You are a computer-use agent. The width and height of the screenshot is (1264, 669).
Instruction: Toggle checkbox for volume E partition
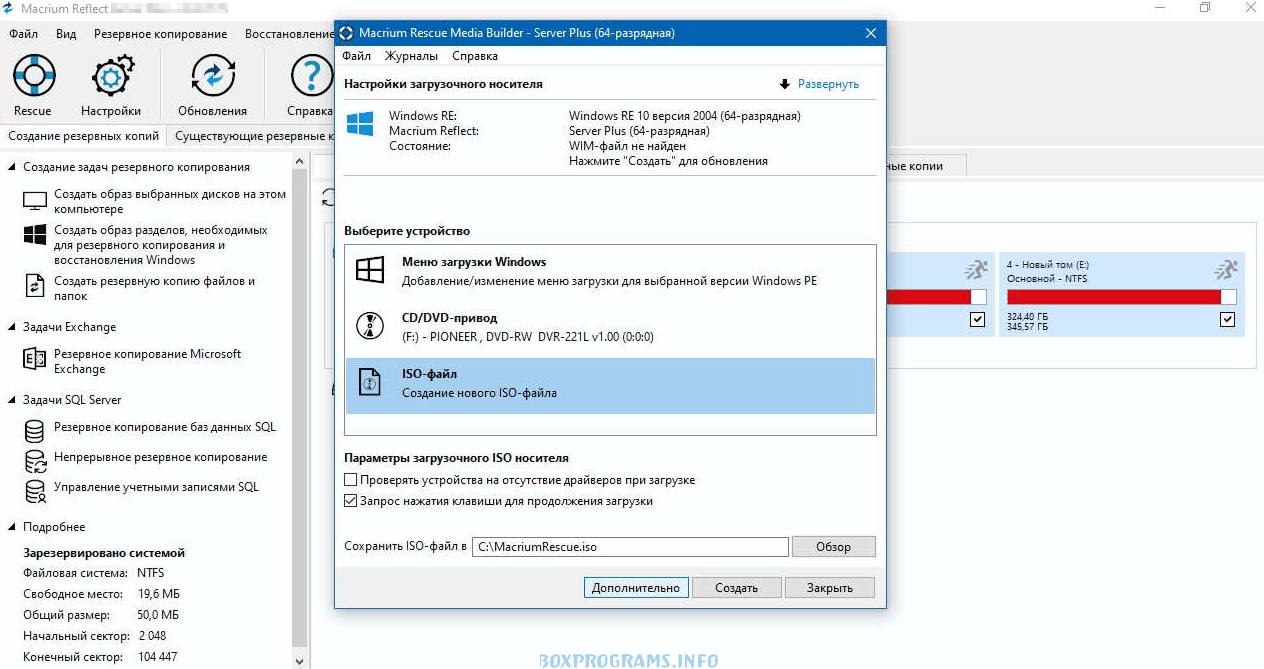pyautogui.click(x=1228, y=320)
